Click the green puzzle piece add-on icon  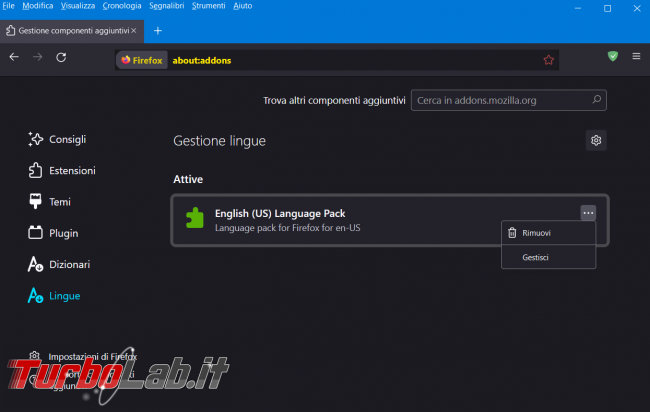pos(194,218)
